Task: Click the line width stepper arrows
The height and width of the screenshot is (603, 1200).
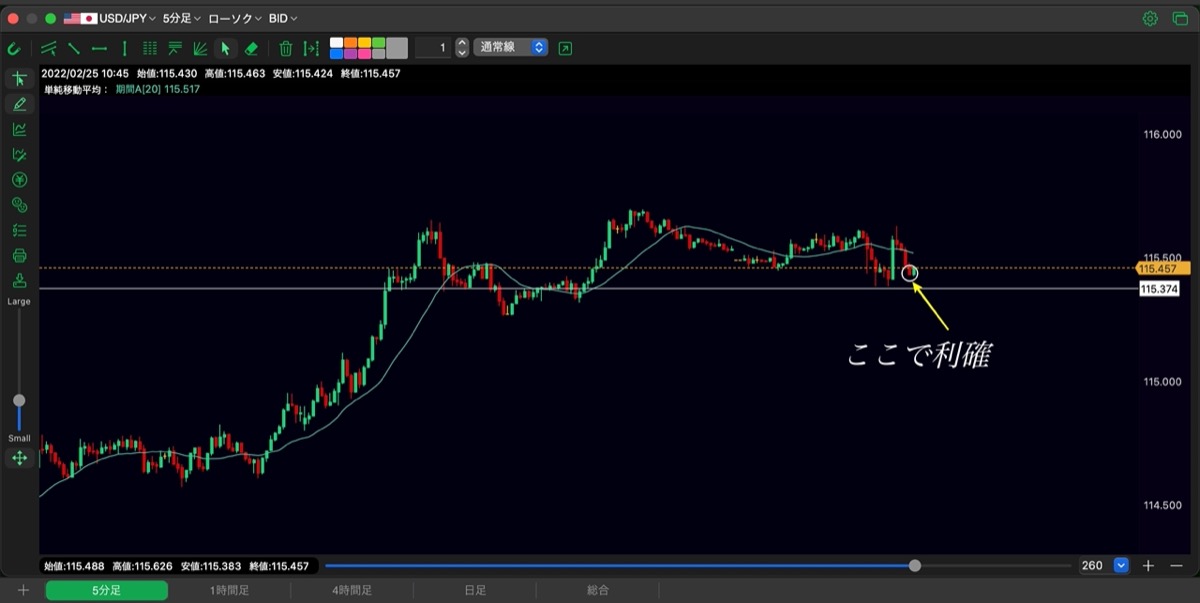Action: coord(462,48)
